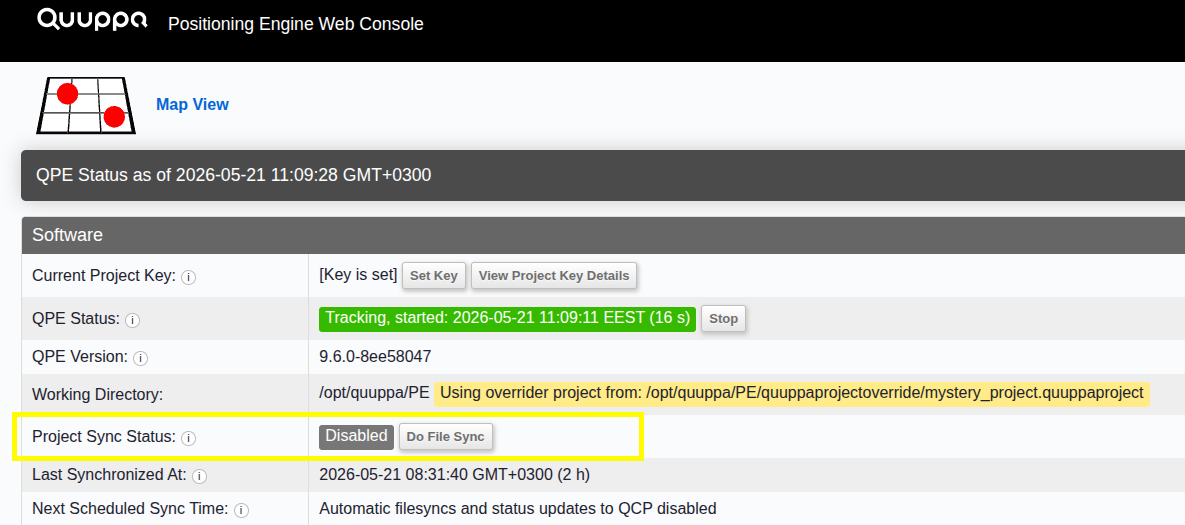Screen dimensions: 1185x525
Task: Show info icon for Last Synchronized At
Action: [199, 476]
